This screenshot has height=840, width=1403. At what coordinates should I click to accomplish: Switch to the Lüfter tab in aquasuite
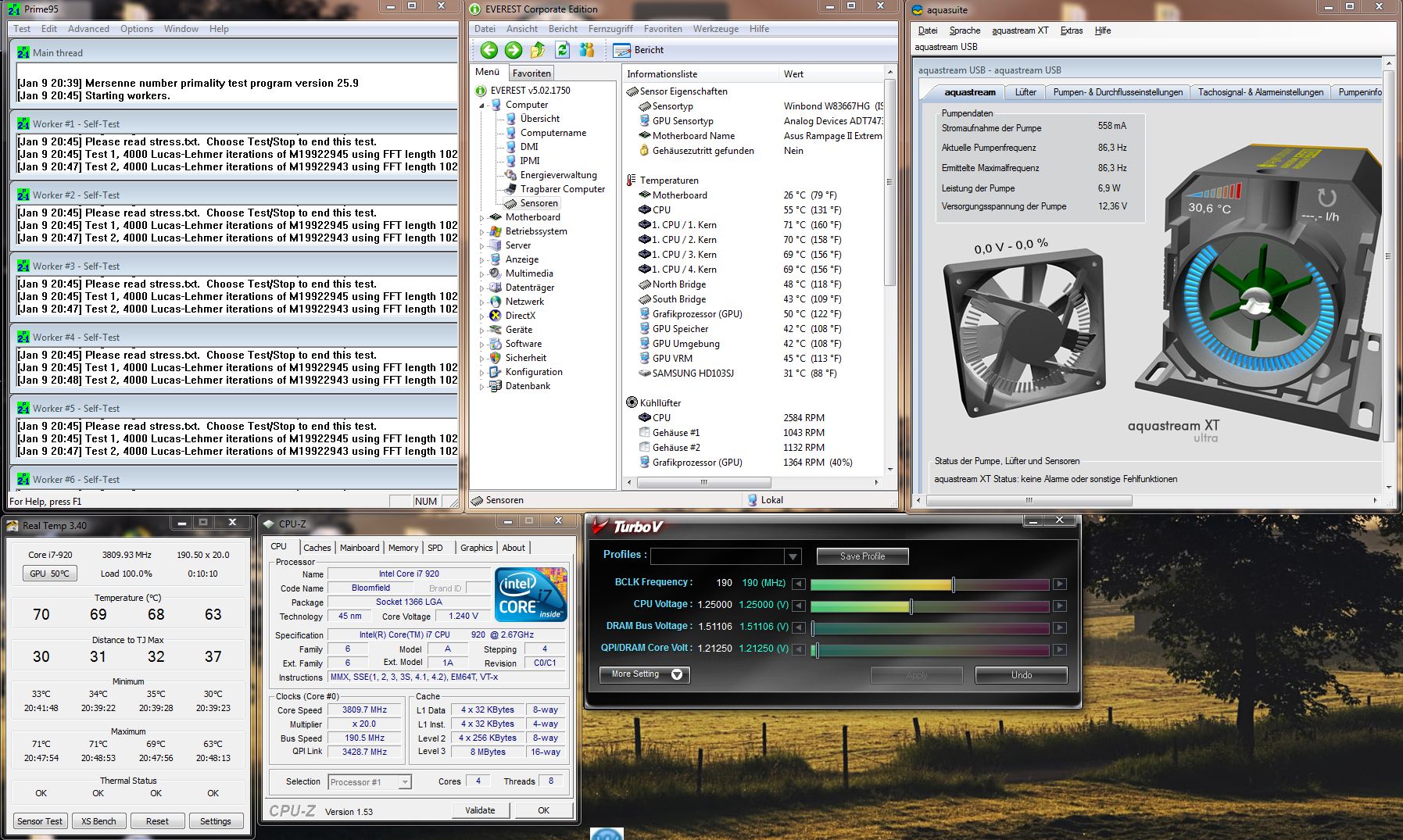(1025, 92)
